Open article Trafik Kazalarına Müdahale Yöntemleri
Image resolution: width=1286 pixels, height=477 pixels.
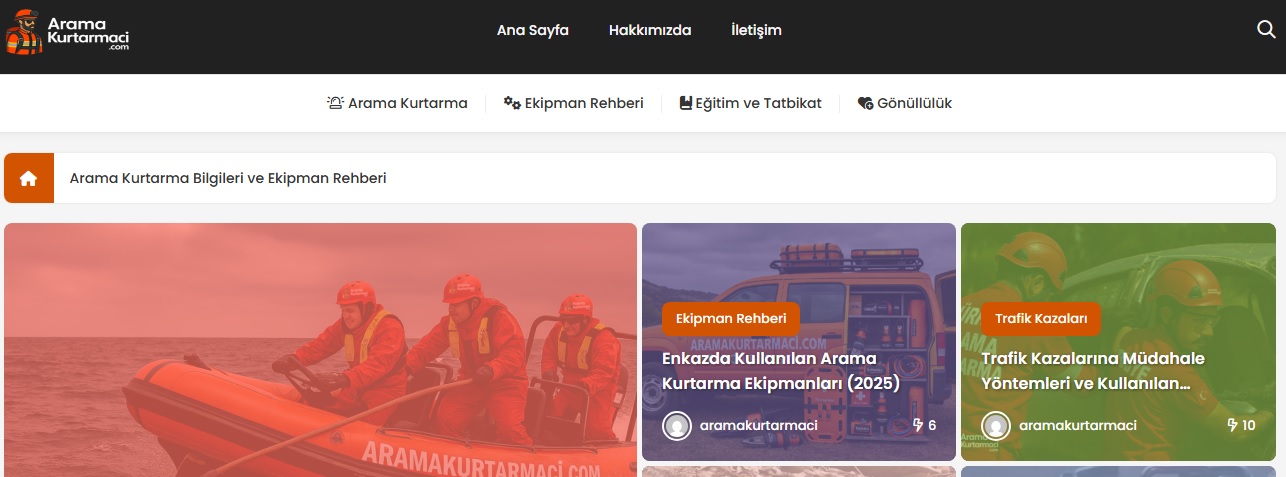pyautogui.click(x=1092, y=371)
